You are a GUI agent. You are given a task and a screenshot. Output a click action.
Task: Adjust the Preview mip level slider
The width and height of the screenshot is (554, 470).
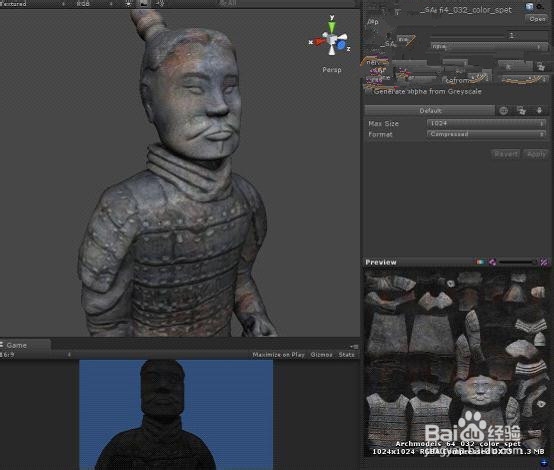point(517,262)
